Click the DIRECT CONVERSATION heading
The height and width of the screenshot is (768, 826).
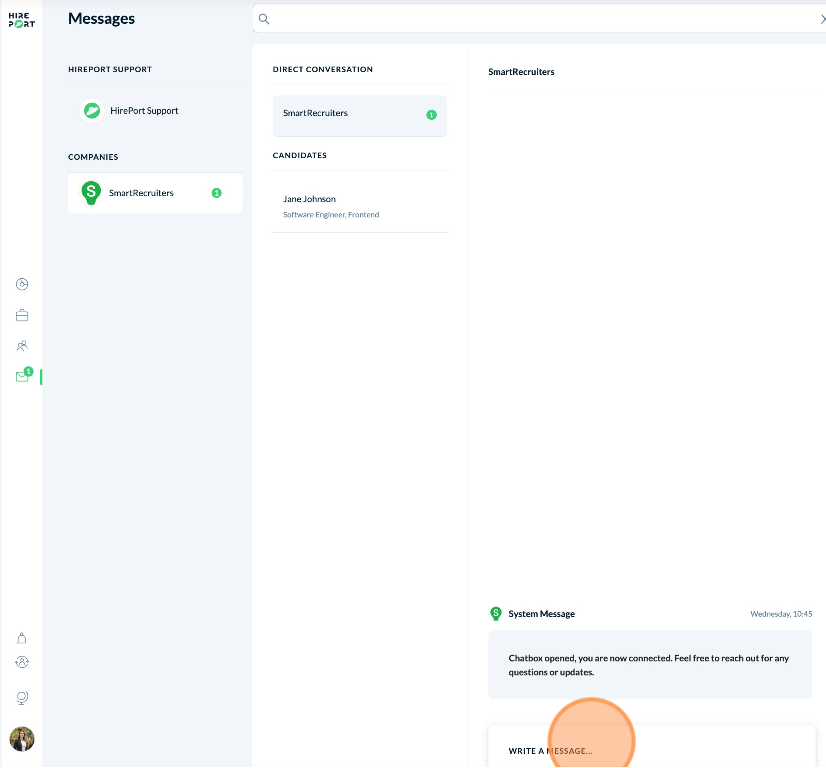click(322, 69)
